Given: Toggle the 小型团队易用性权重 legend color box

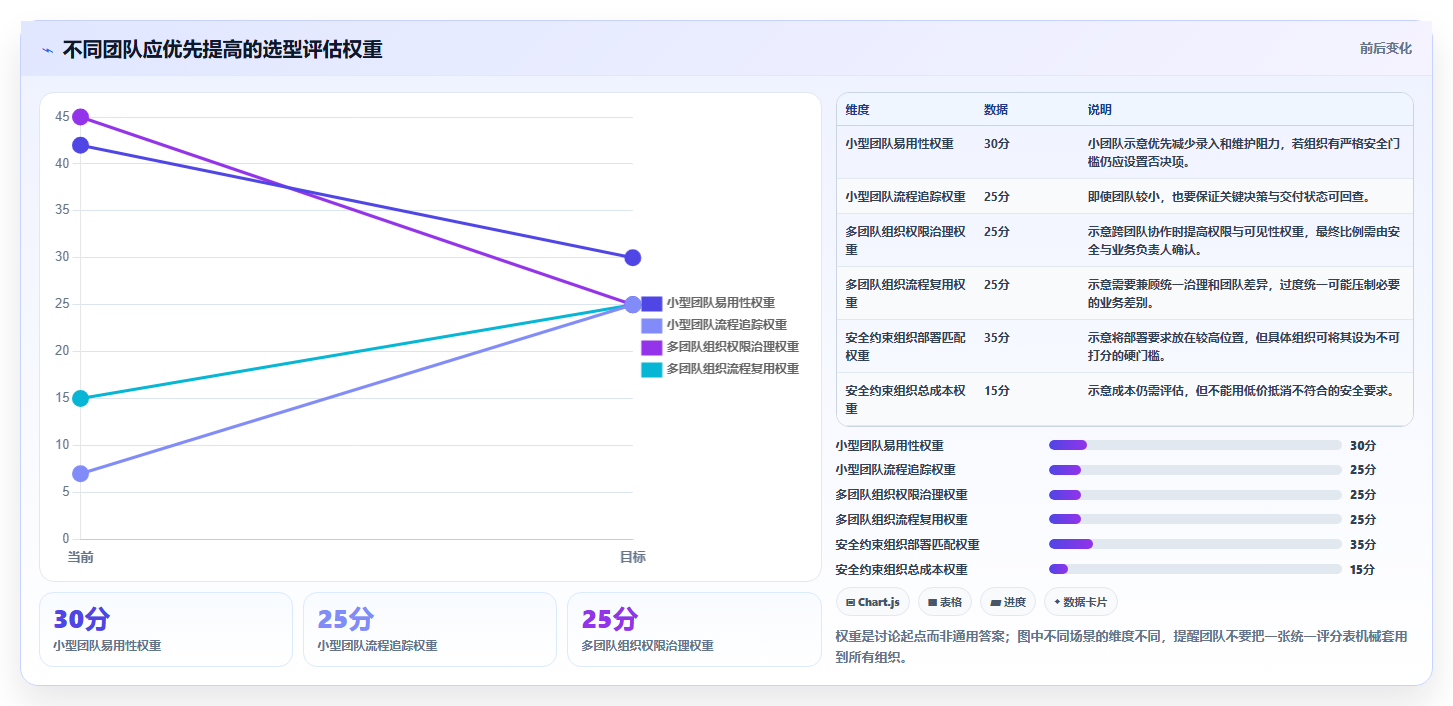Looking at the screenshot, I should click(651, 303).
